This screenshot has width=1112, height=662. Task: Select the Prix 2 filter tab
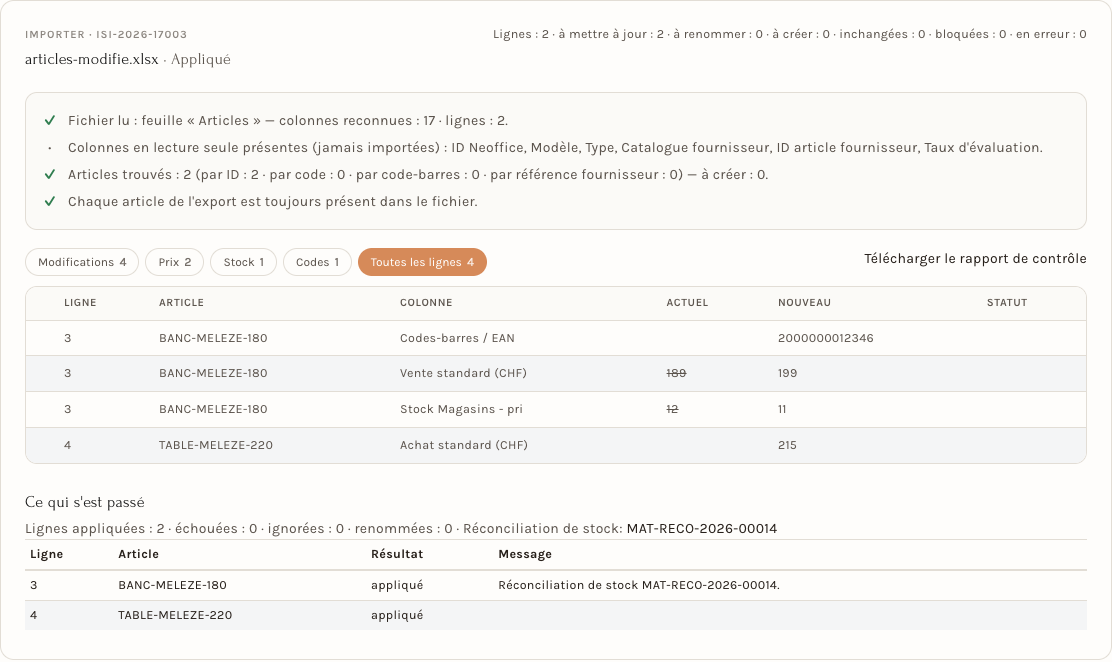[x=174, y=262]
